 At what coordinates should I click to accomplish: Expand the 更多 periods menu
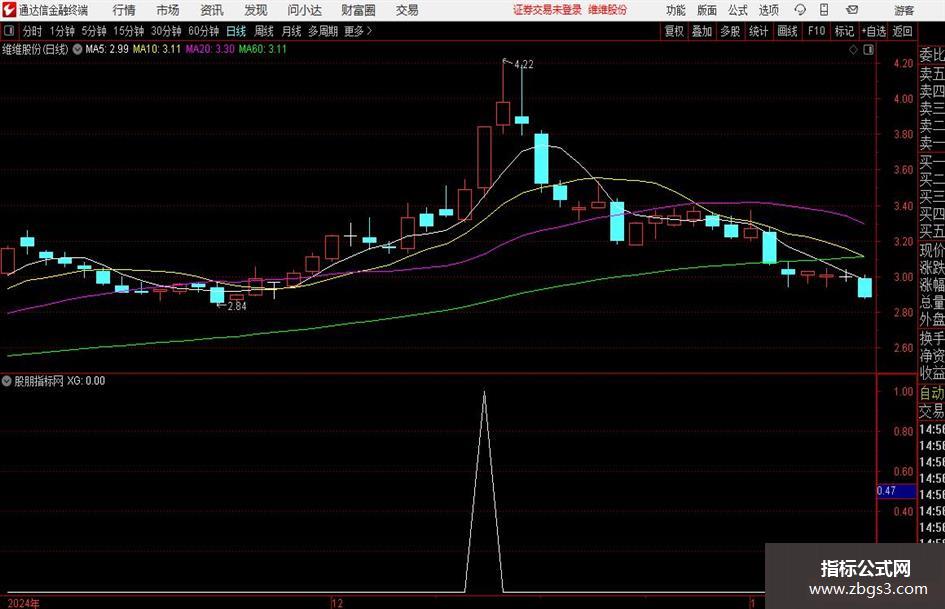click(358, 31)
